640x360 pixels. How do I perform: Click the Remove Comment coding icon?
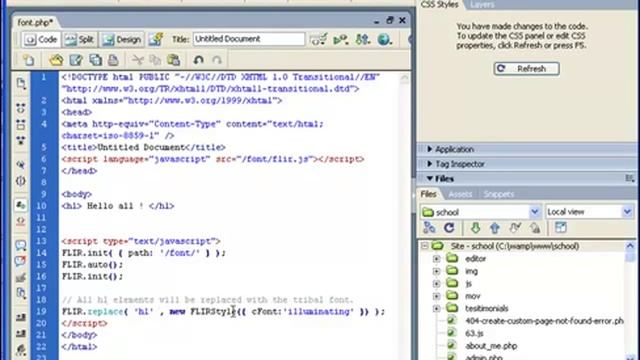[21, 261]
